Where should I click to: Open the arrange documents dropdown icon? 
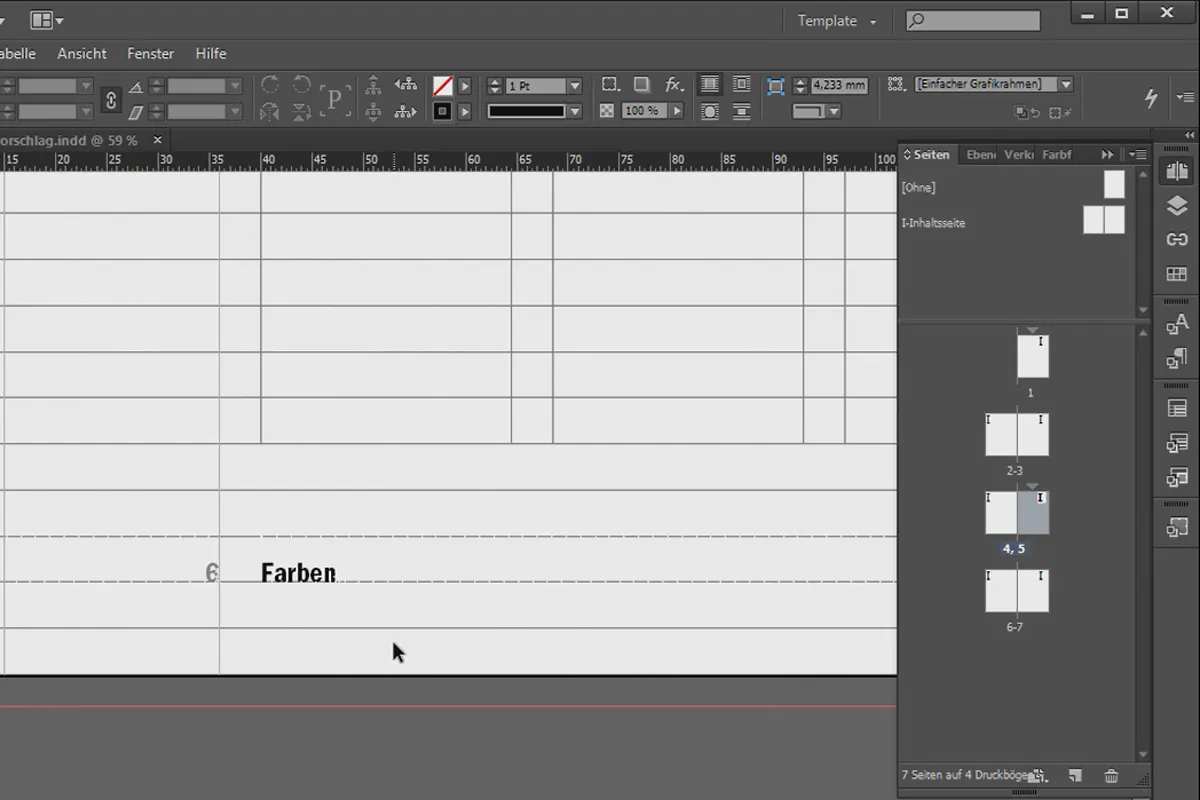click(47, 20)
